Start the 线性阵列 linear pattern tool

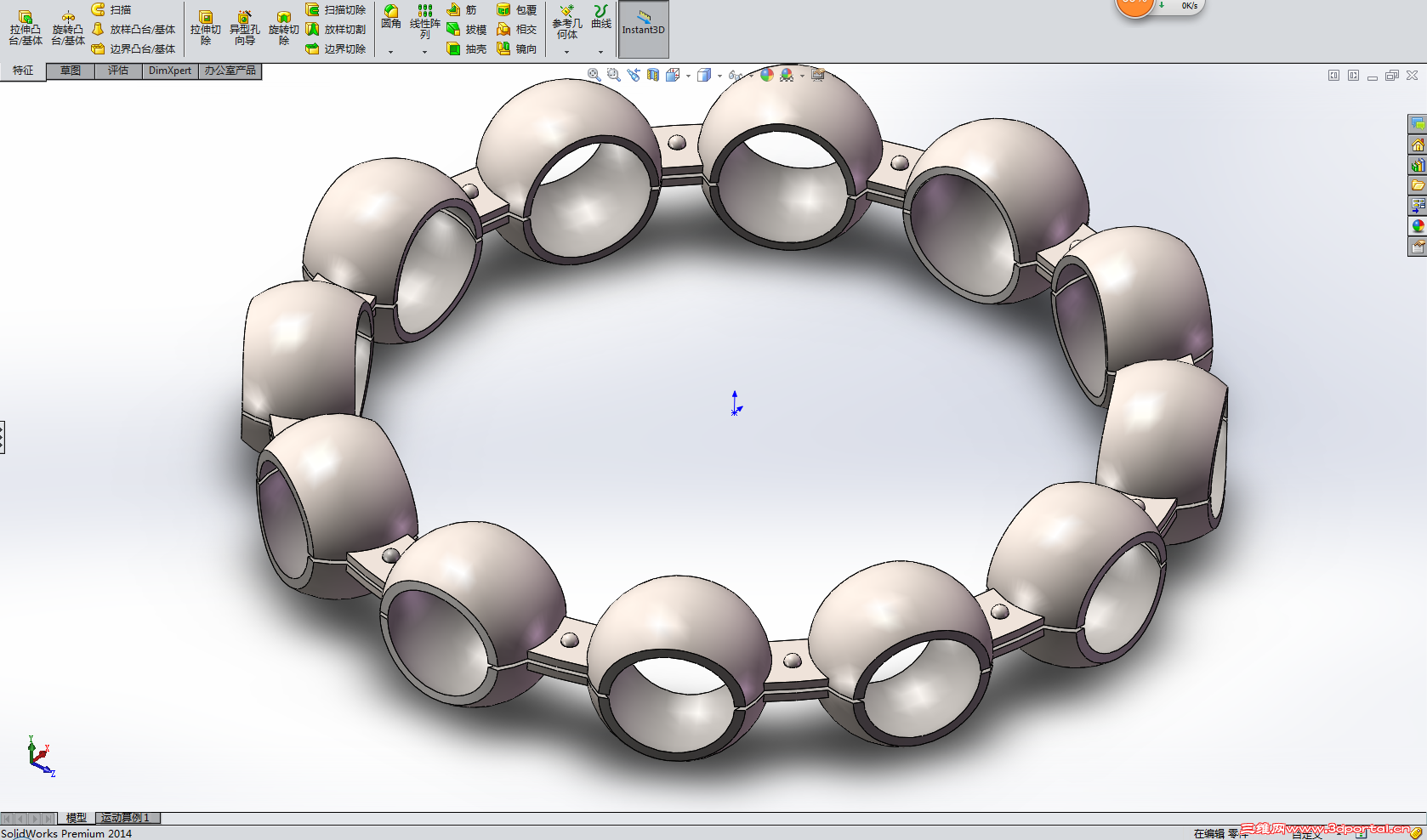(425, 21)
